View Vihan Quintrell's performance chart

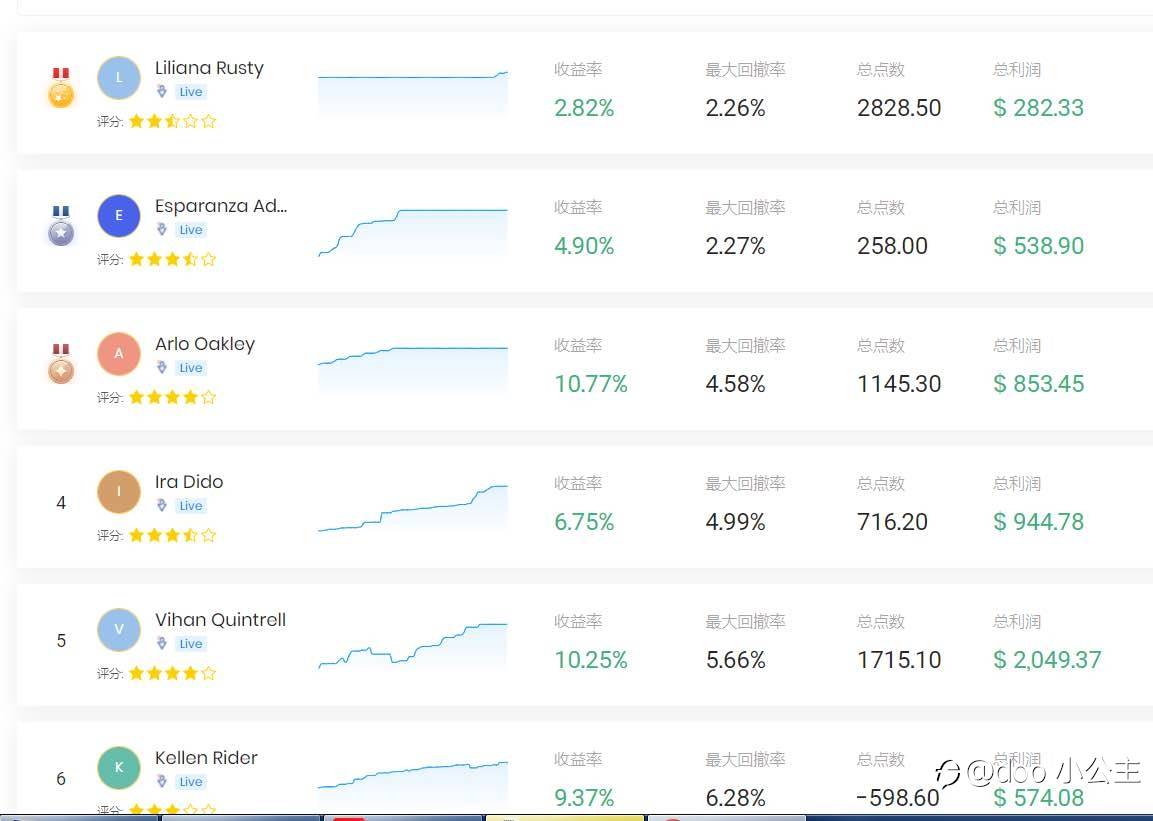pyautogui.click(x=413, y=646)
